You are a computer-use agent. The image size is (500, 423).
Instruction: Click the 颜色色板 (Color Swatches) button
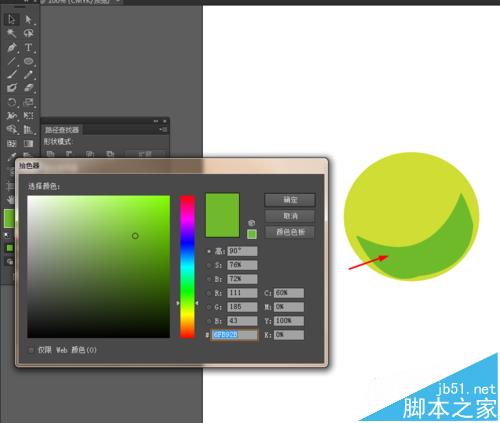pyautogui.click(x=290, y=232)
